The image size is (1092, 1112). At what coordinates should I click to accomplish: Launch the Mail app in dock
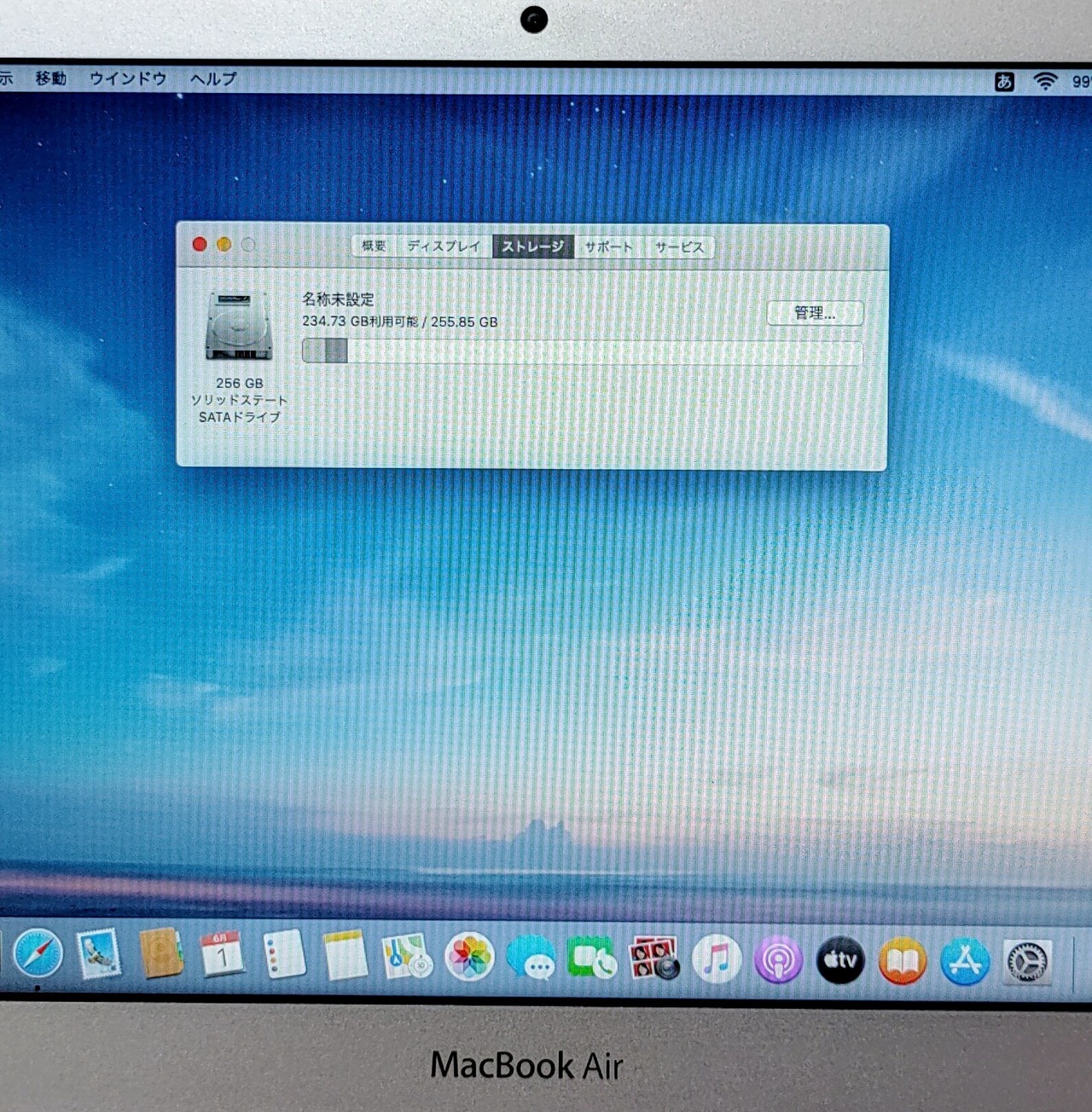pyautogui.click(x=99, y=953)
